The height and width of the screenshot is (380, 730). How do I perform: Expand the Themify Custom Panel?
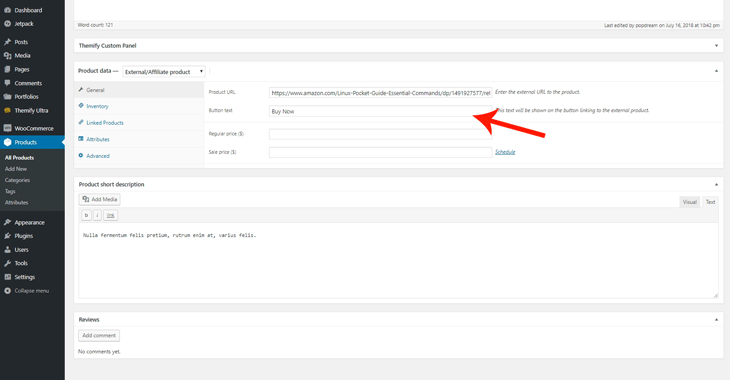point(716,46)
